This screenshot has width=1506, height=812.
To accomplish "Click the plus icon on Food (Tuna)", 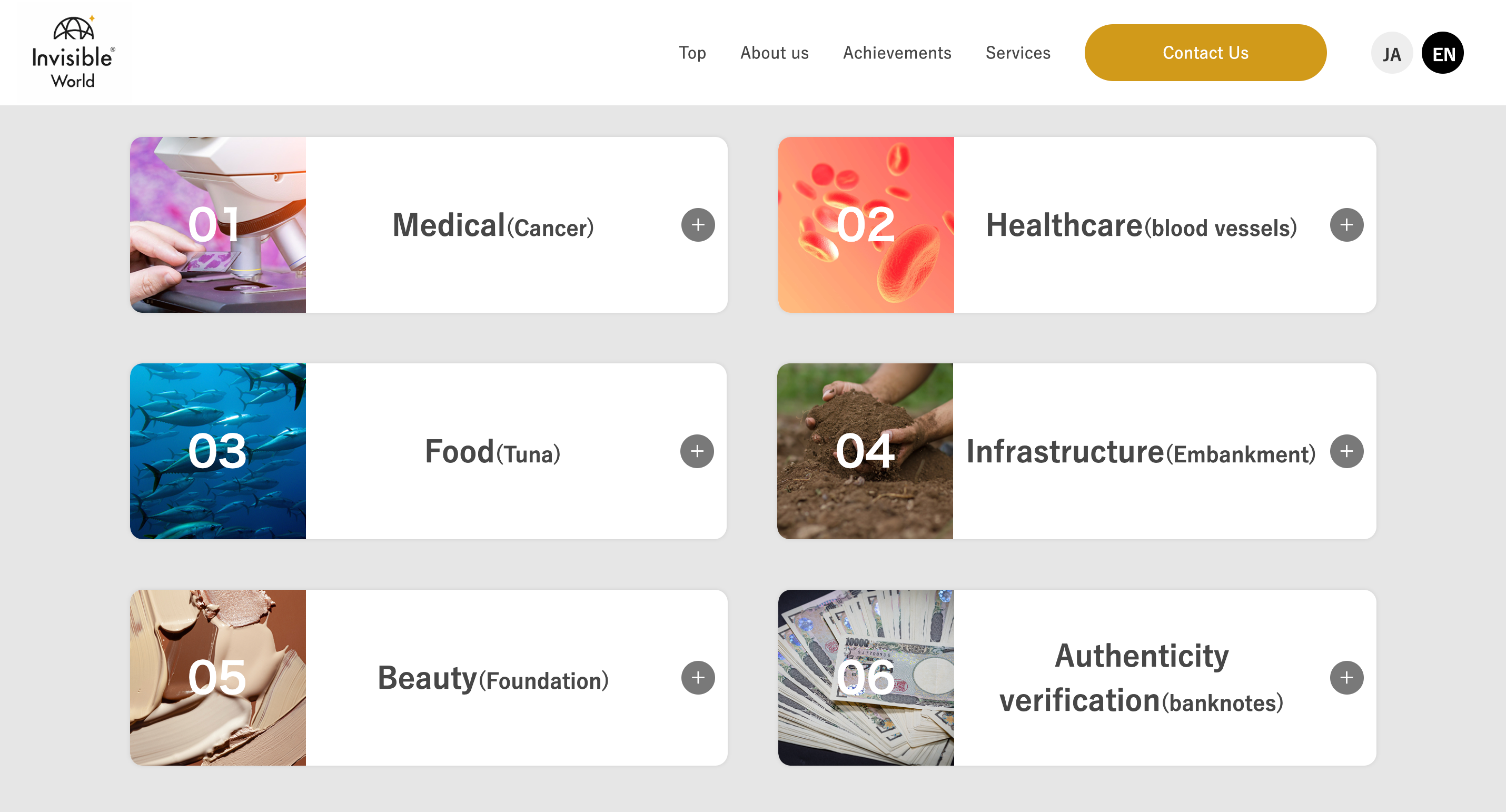I will pos(698,451).
